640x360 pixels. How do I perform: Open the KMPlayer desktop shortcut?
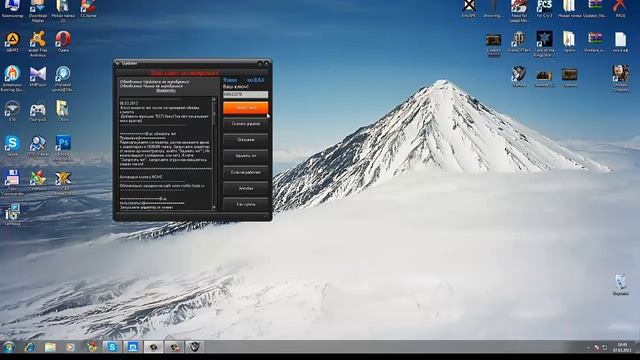point(38,77)
